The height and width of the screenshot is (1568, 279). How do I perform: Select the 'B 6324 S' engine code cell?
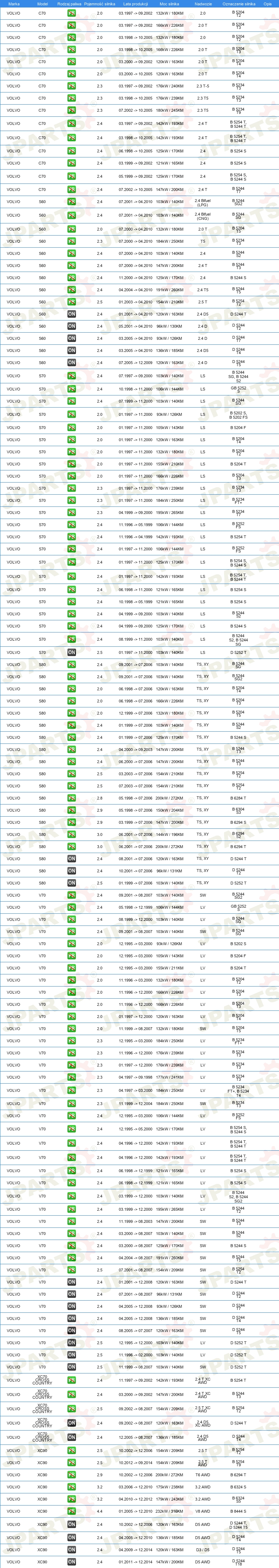click(238, 1487)
